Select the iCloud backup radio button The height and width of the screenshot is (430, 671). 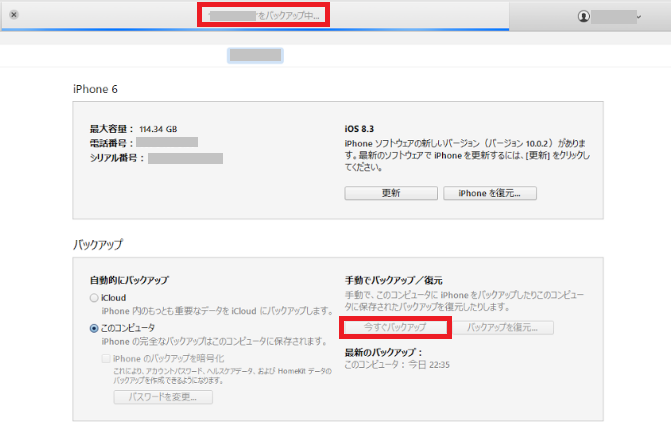tap(94, 298)
